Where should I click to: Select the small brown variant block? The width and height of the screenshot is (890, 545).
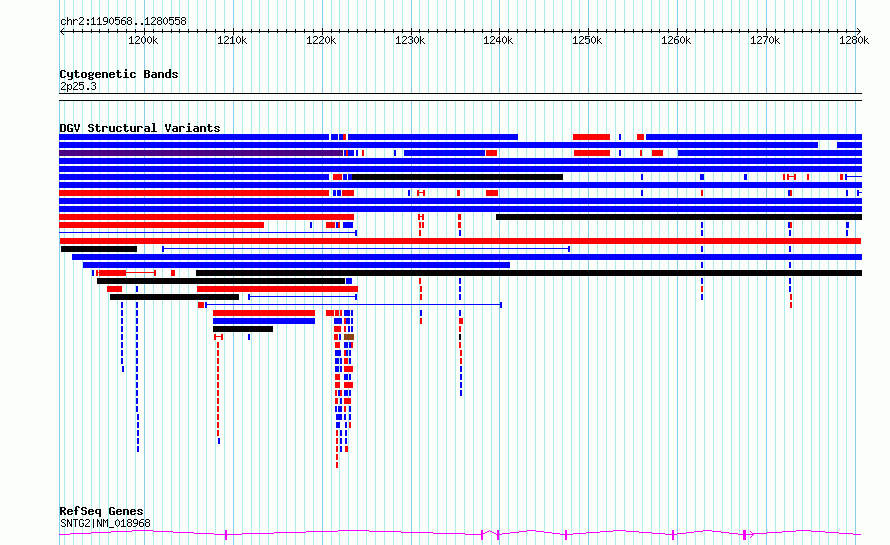point(349,337)
